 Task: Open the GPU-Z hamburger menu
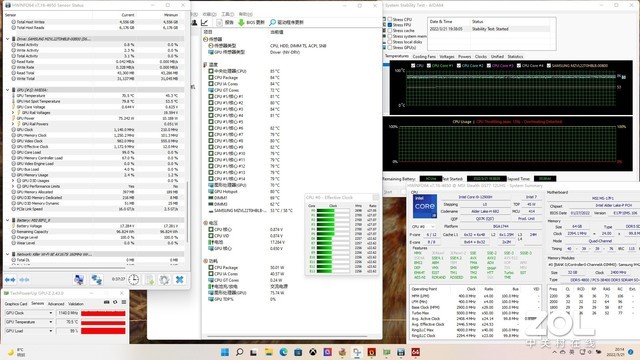(124, 302)
